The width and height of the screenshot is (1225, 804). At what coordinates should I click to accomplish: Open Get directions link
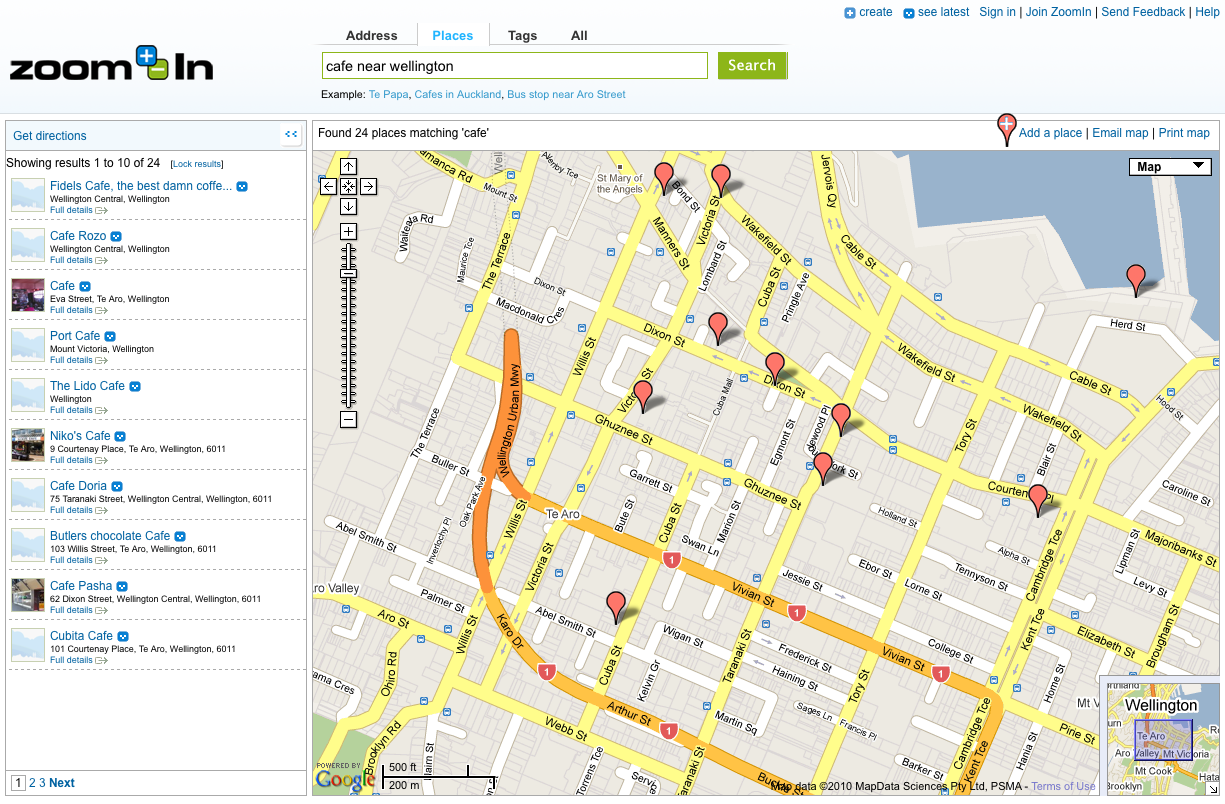(50, 136)
